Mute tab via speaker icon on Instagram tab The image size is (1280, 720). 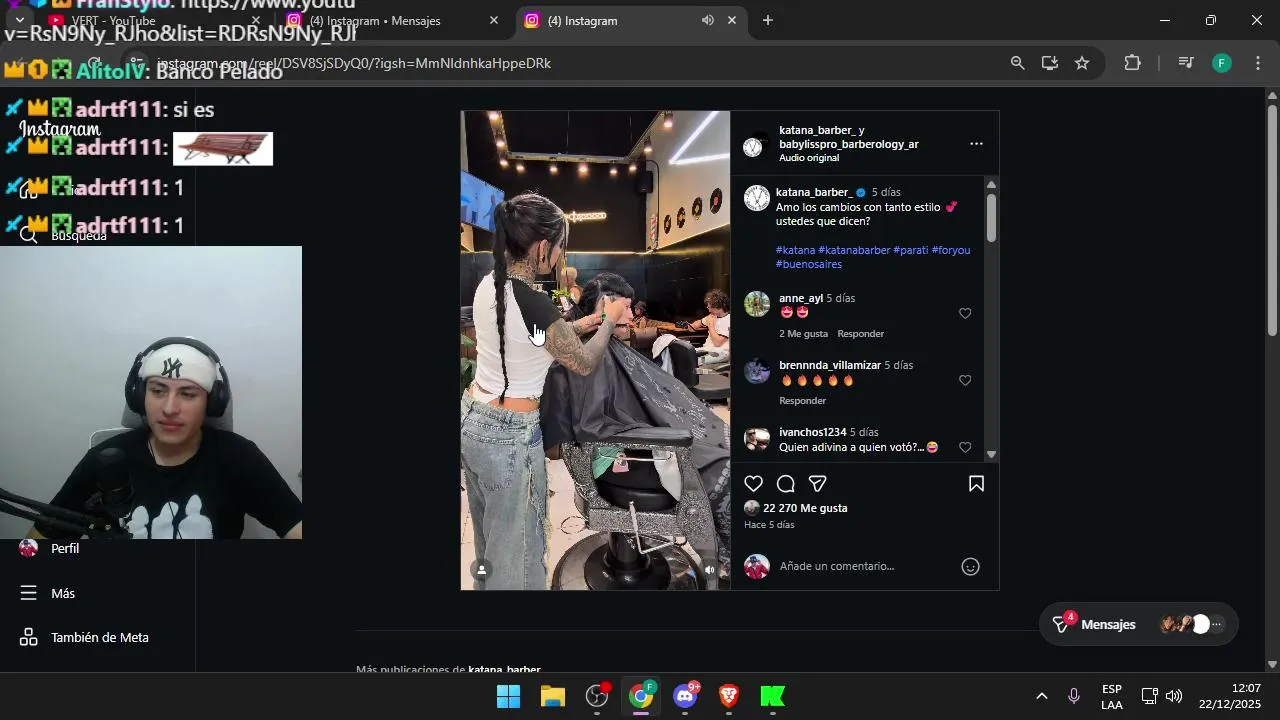[708, 20]
